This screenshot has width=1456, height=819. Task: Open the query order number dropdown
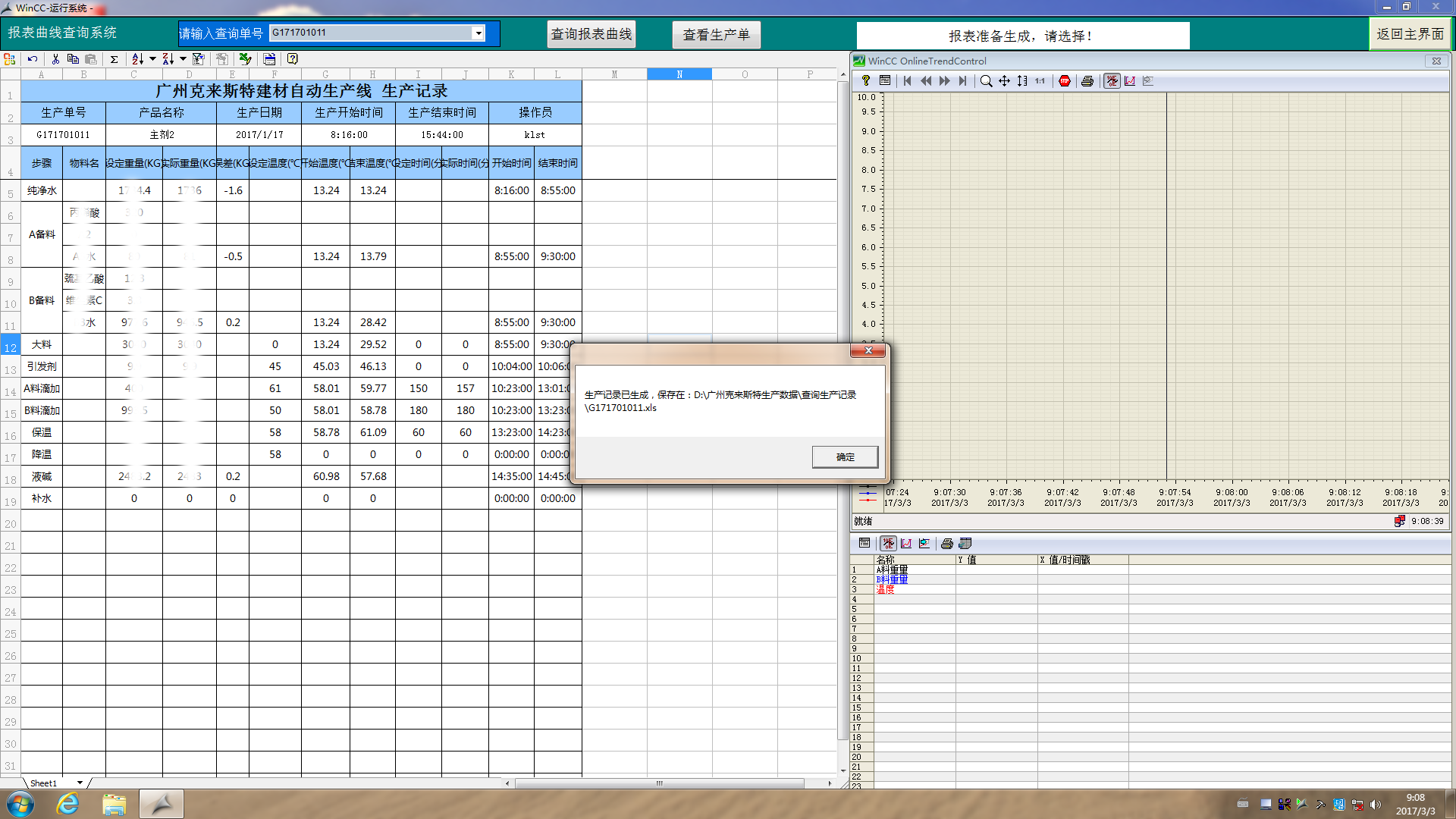pos(479,33)
